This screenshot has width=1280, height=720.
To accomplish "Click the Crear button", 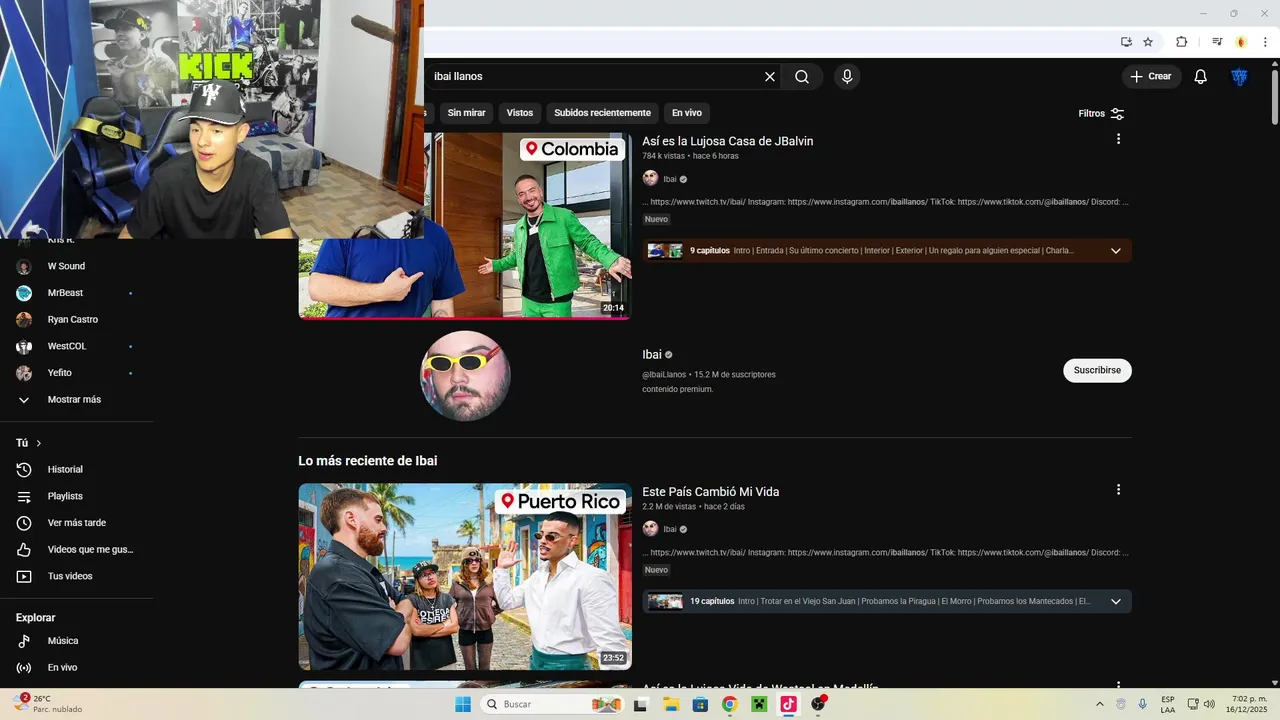I will [x=1151, y=76].
